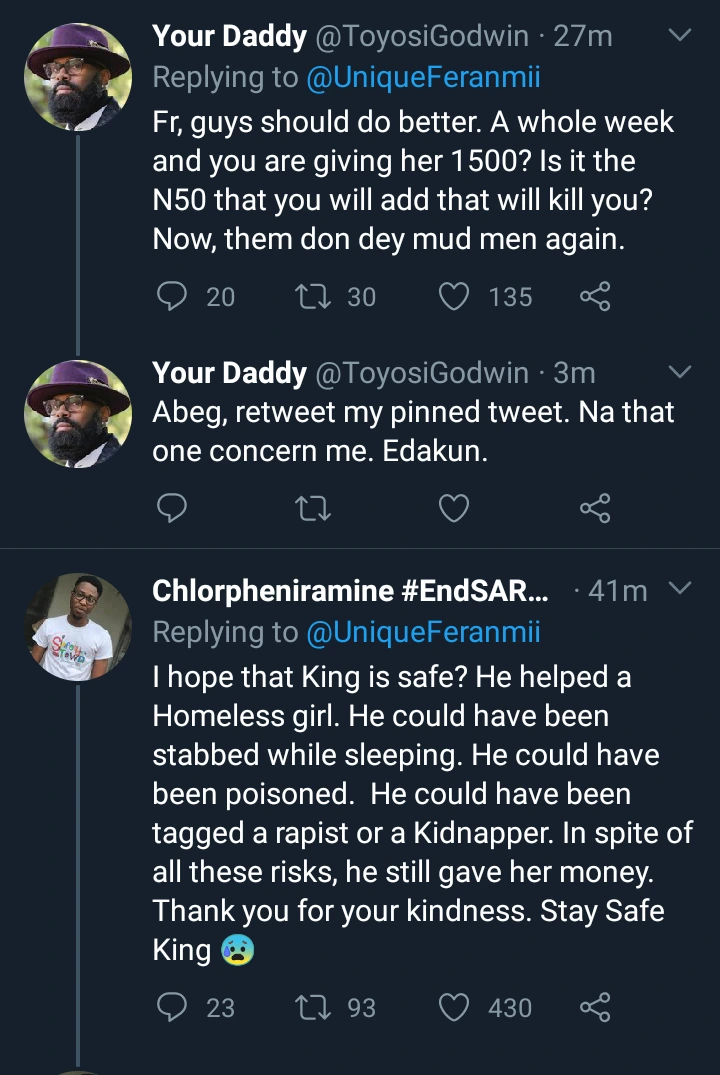The image size is (720, 1075).
Task: Share the Chlorpheniramine tweet
Action: [x=594, y=1007]
